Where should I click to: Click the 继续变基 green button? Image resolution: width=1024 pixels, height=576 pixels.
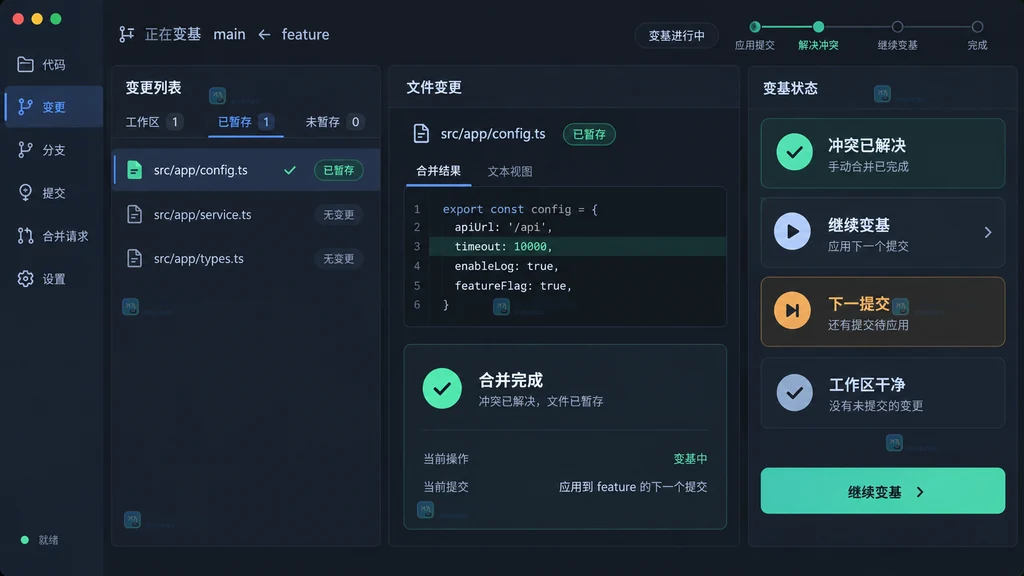click(882, 490)
